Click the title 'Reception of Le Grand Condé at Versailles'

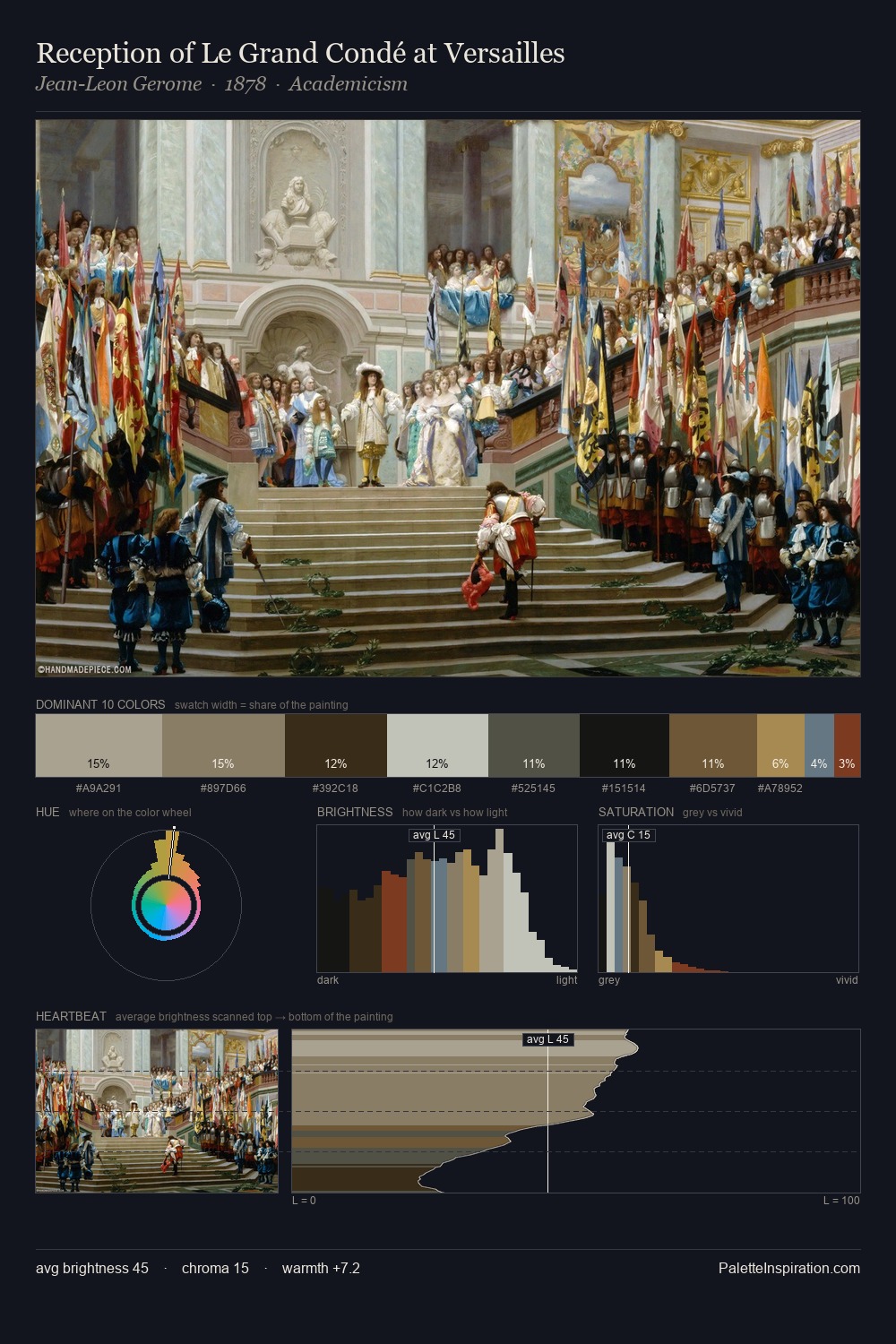[300, 53]
